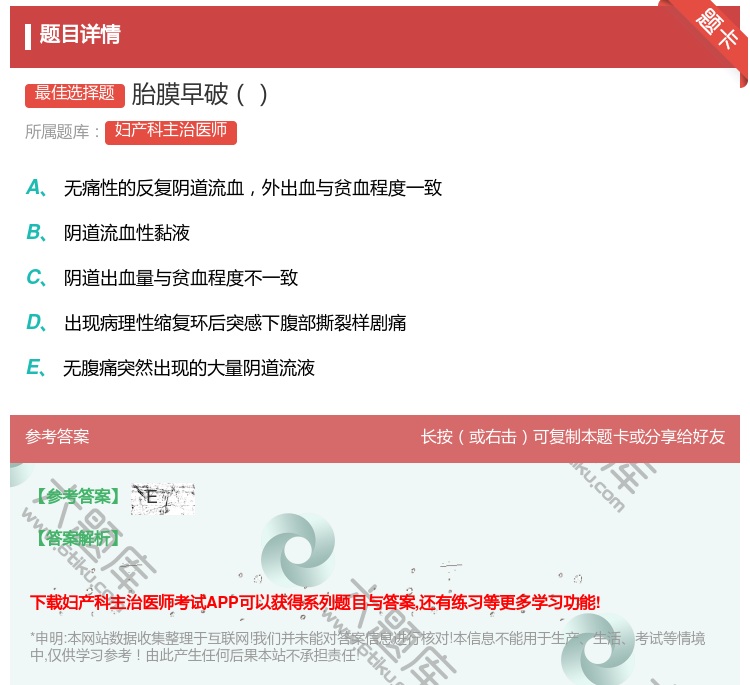This screenshot has height=685, width=750.
Task: Click the green 【答案解析】 label
Action: click(x=78, y=538)
